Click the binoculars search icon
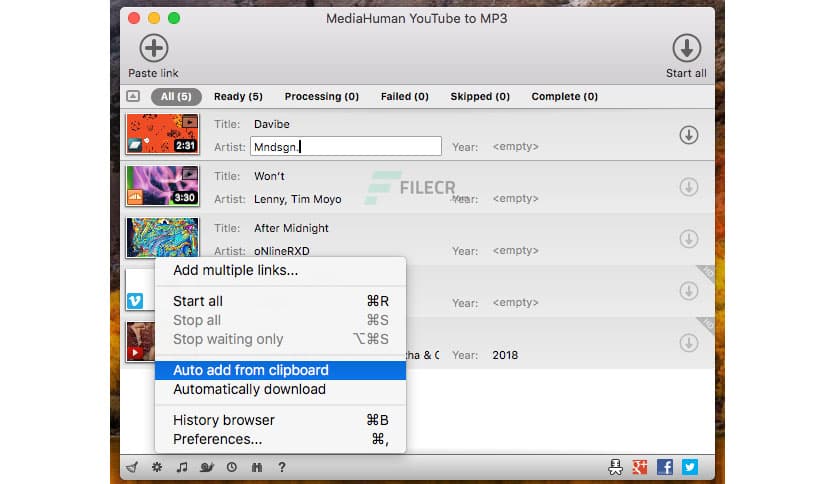Screen dimensions: 836x484 coord(256,467)
